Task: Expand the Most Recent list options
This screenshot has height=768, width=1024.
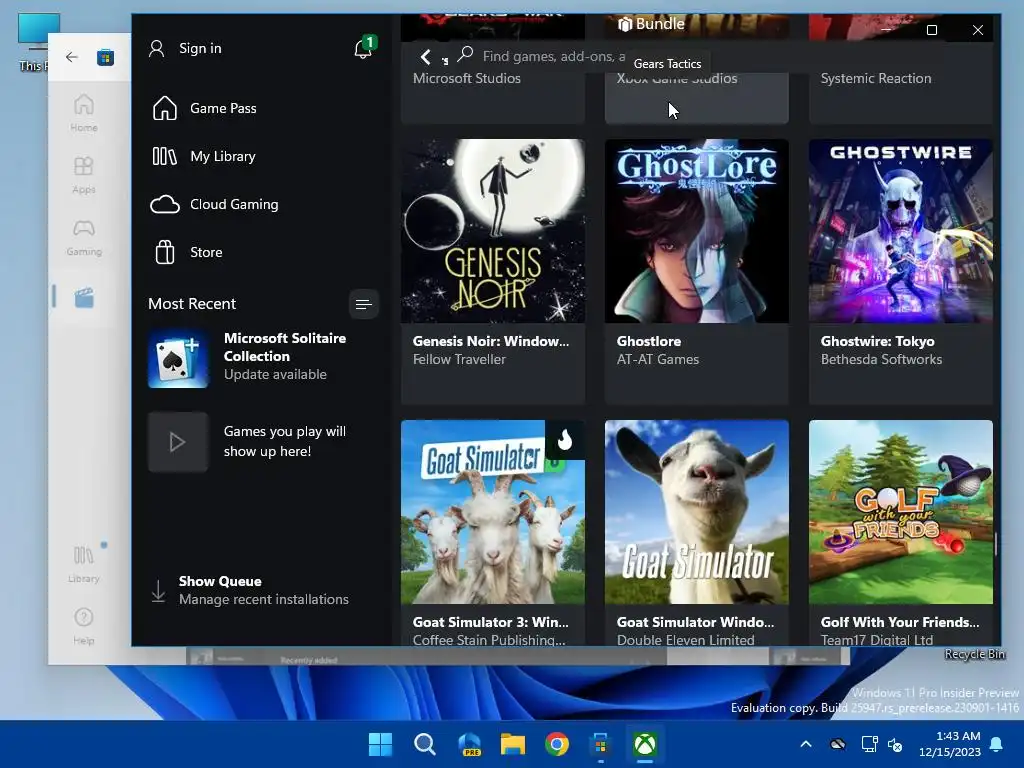Action: point(364,304)
